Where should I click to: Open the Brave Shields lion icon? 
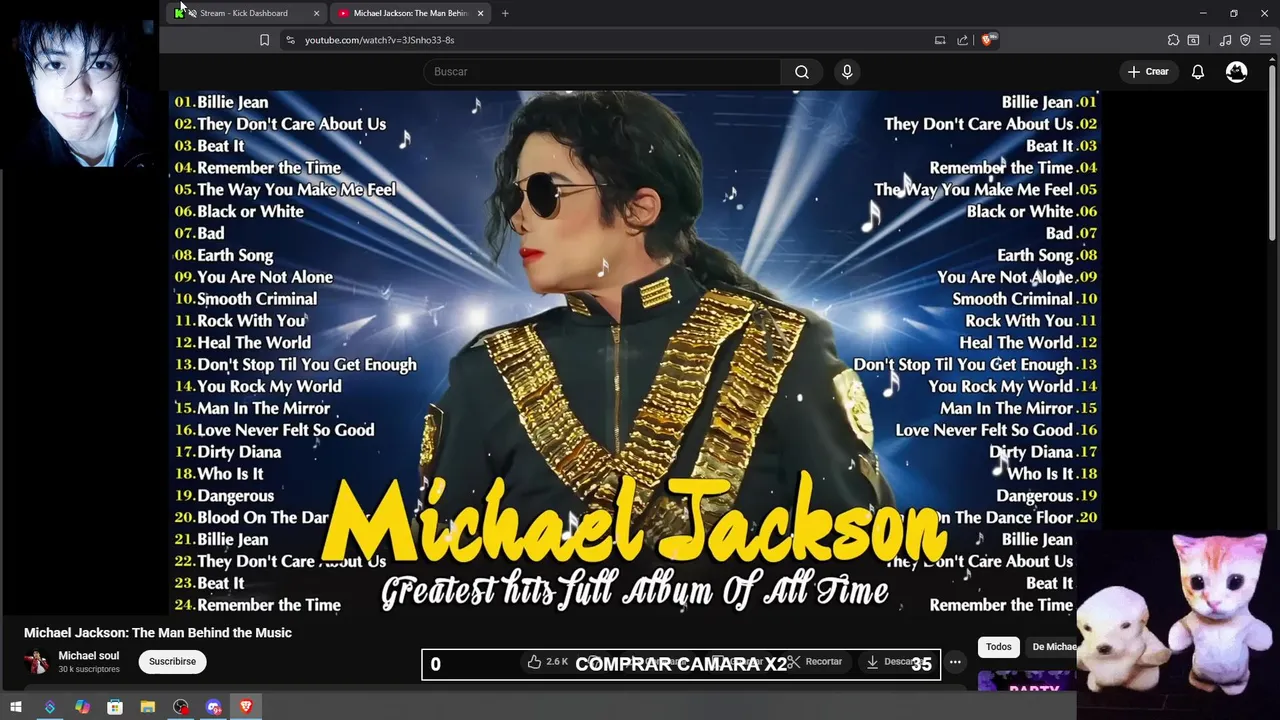click(x=988, y=40)
